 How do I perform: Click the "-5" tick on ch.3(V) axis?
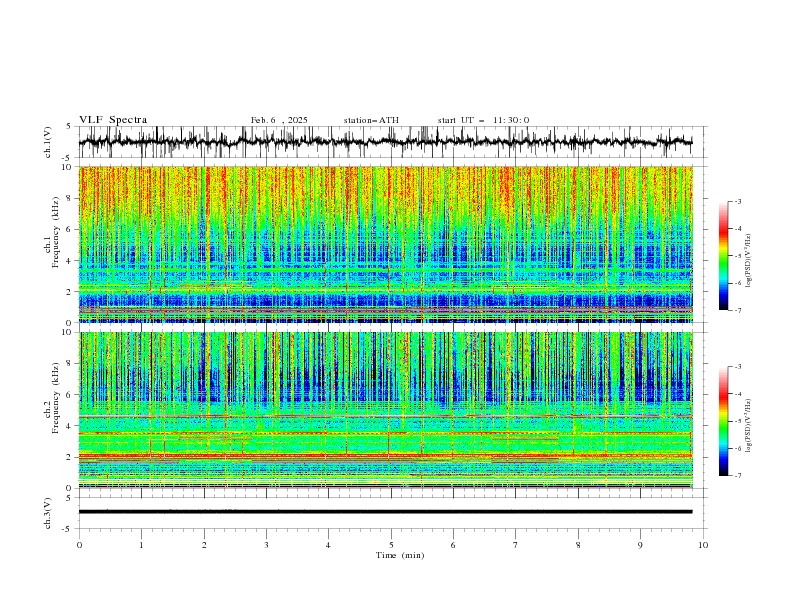coord(68,529)
